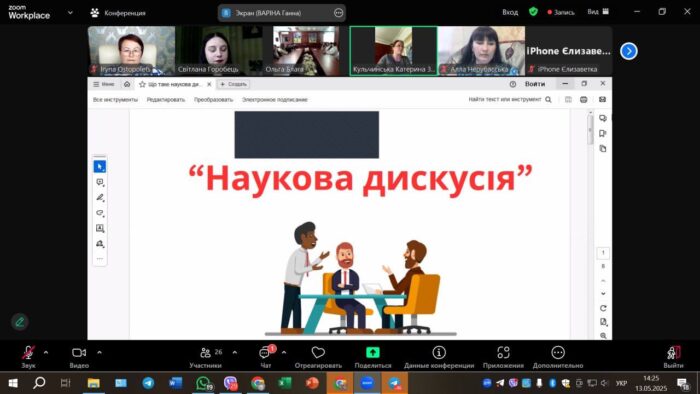Select Кульчицька Катерина video thumbnail
Image resolution: width=700 pixels, height=394 pixels.
coord(393,50)
